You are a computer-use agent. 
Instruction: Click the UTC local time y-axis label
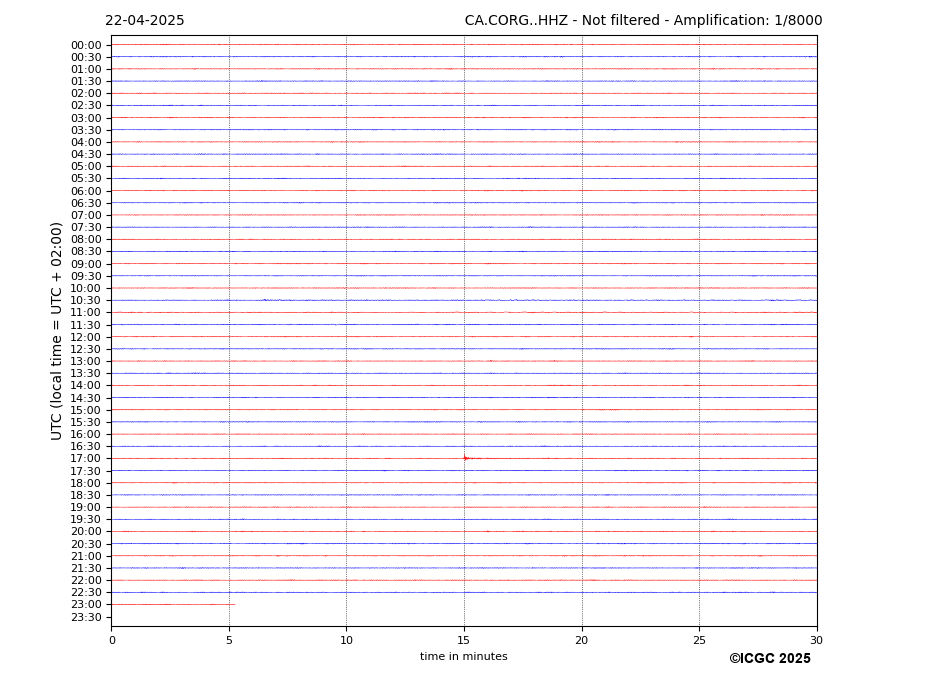[58, 331]
